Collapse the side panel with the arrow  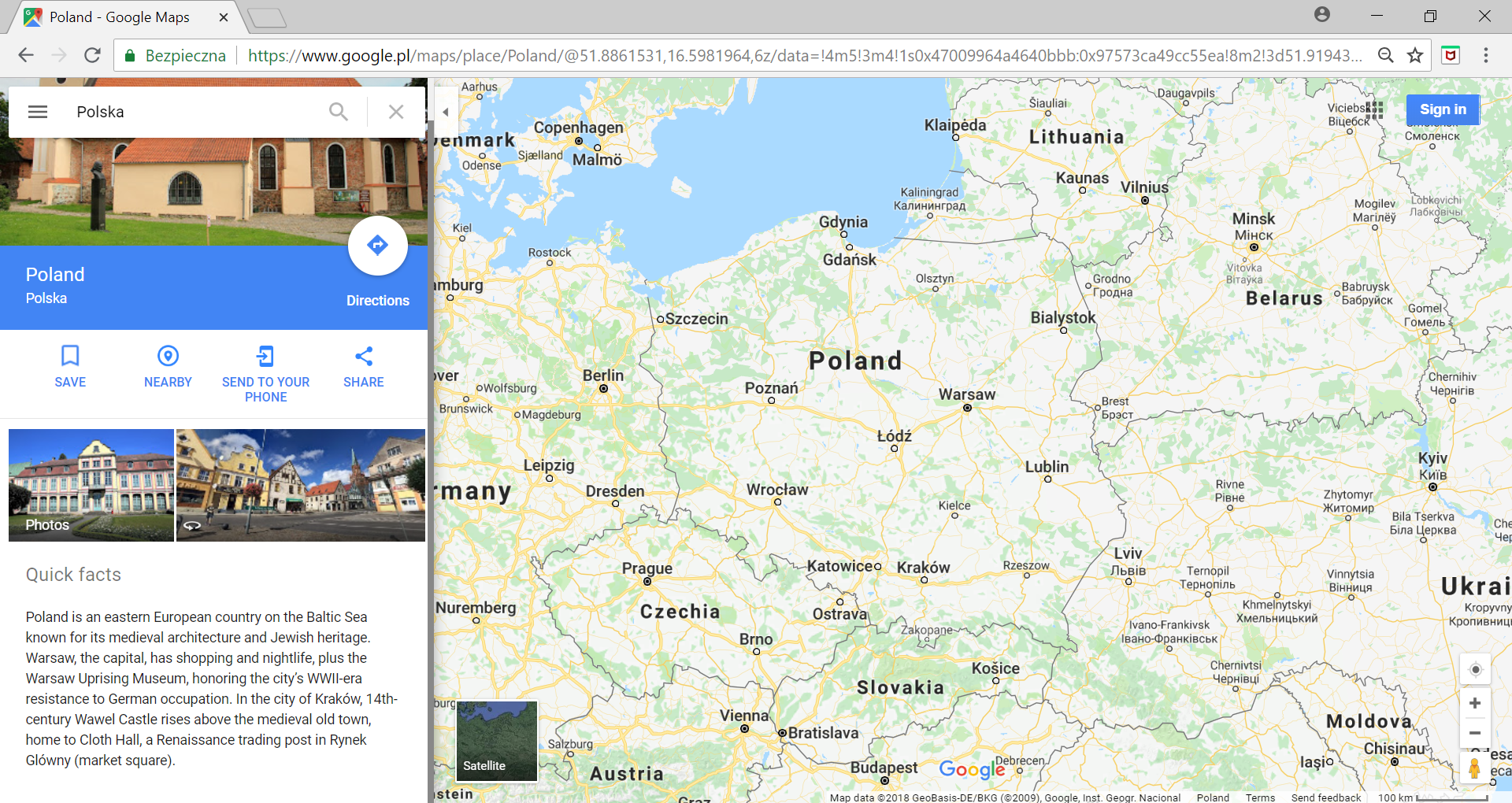coord(446,112)
